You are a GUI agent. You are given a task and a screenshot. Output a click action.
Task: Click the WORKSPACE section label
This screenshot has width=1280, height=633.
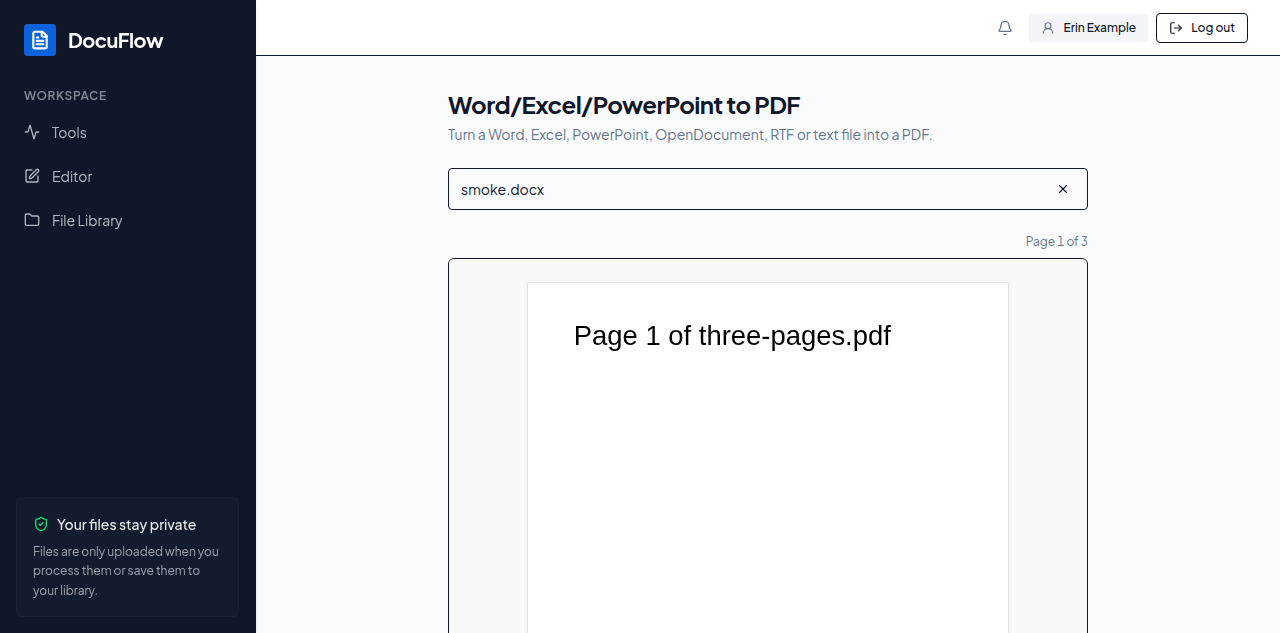click(65, 96)
